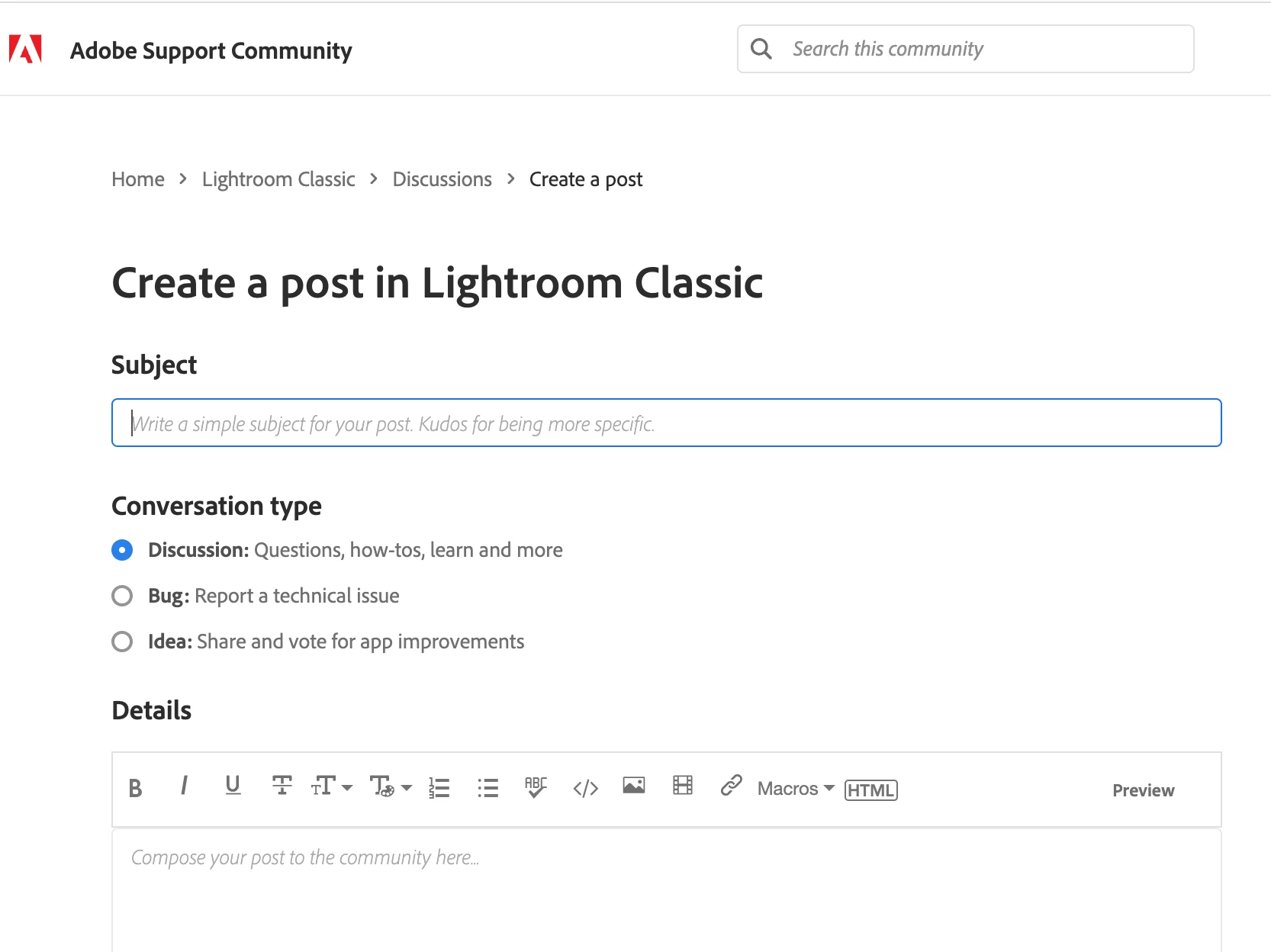Click the Create a post breadcrumb
This screenshot has width=1271, height=952.
(586, 179)
